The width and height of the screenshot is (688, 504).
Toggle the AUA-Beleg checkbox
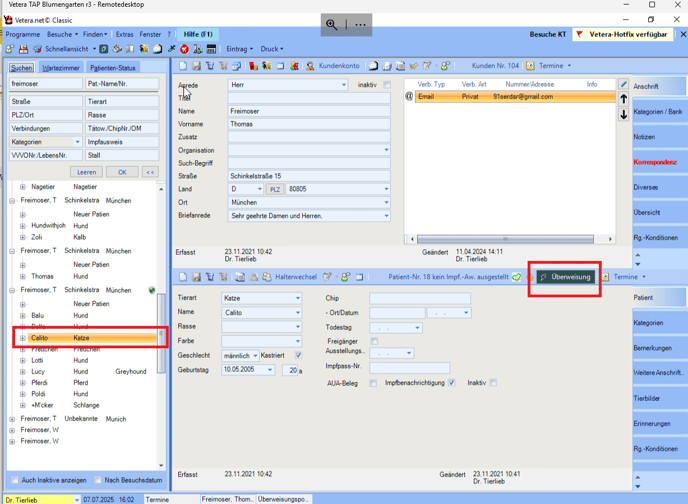point(373,383)
